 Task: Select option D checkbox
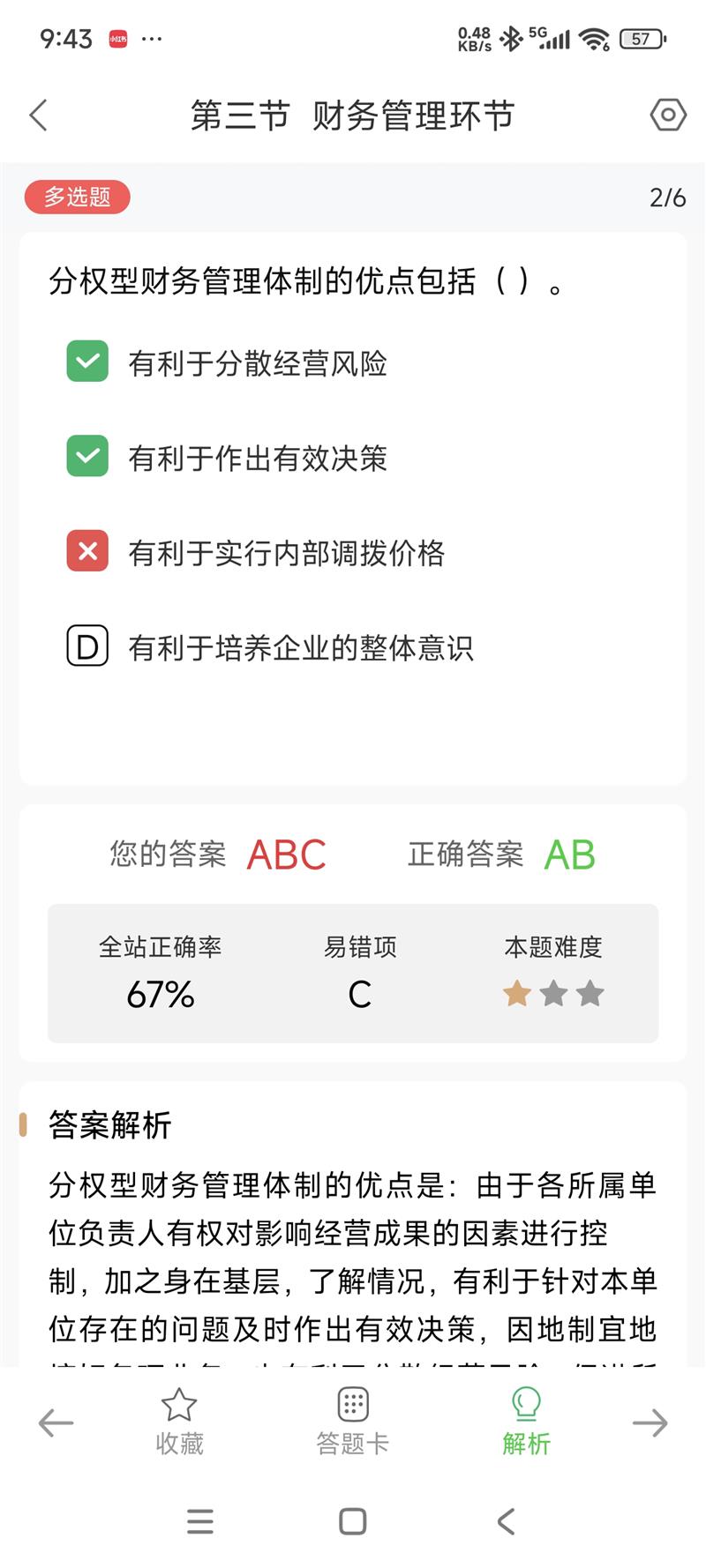87,646
